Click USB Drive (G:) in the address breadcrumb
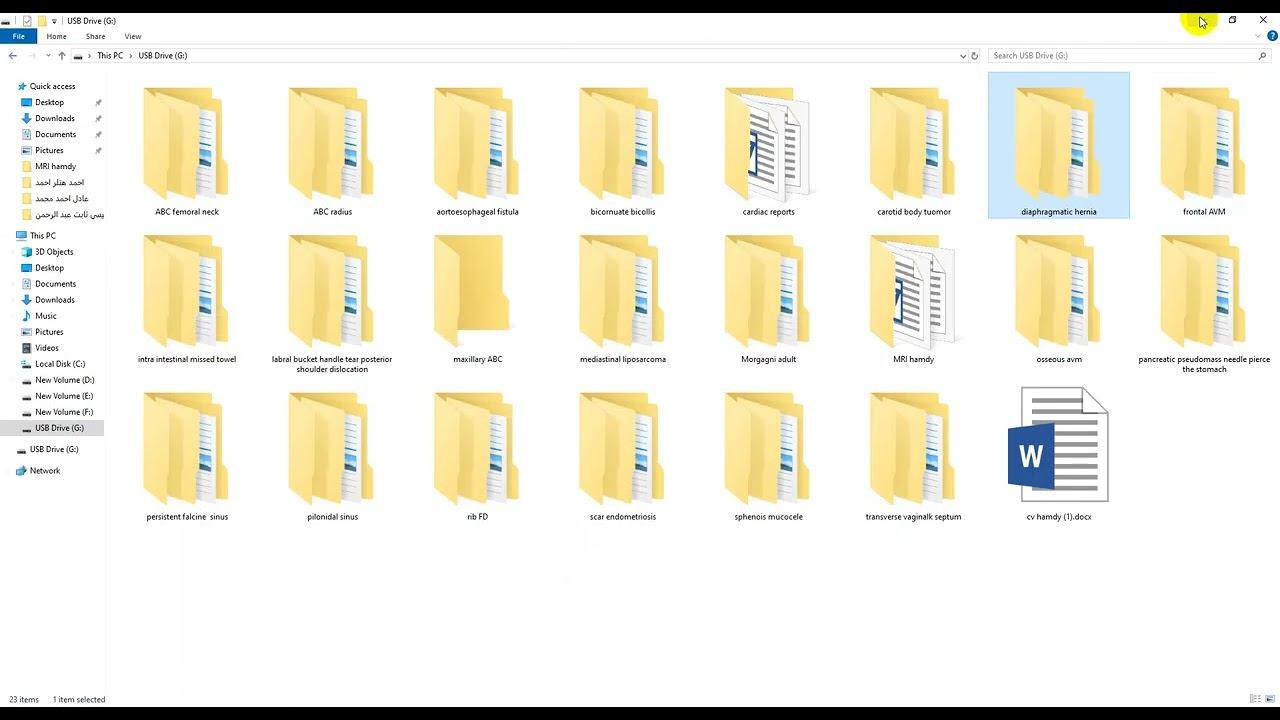The height and width of the screenshot is (720, 1280). click(163, 56)
